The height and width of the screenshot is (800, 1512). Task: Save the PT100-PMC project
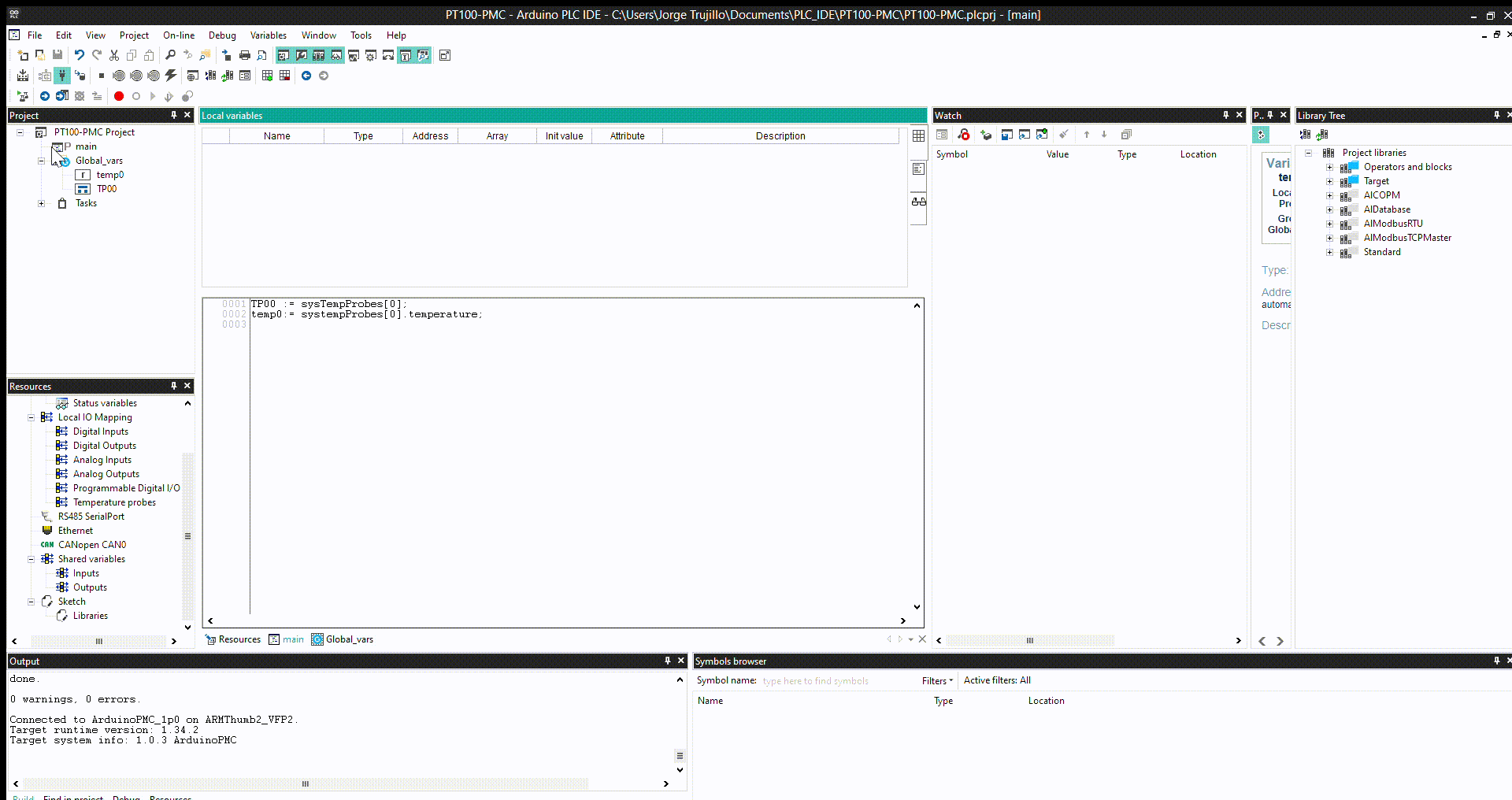[57, 55]
